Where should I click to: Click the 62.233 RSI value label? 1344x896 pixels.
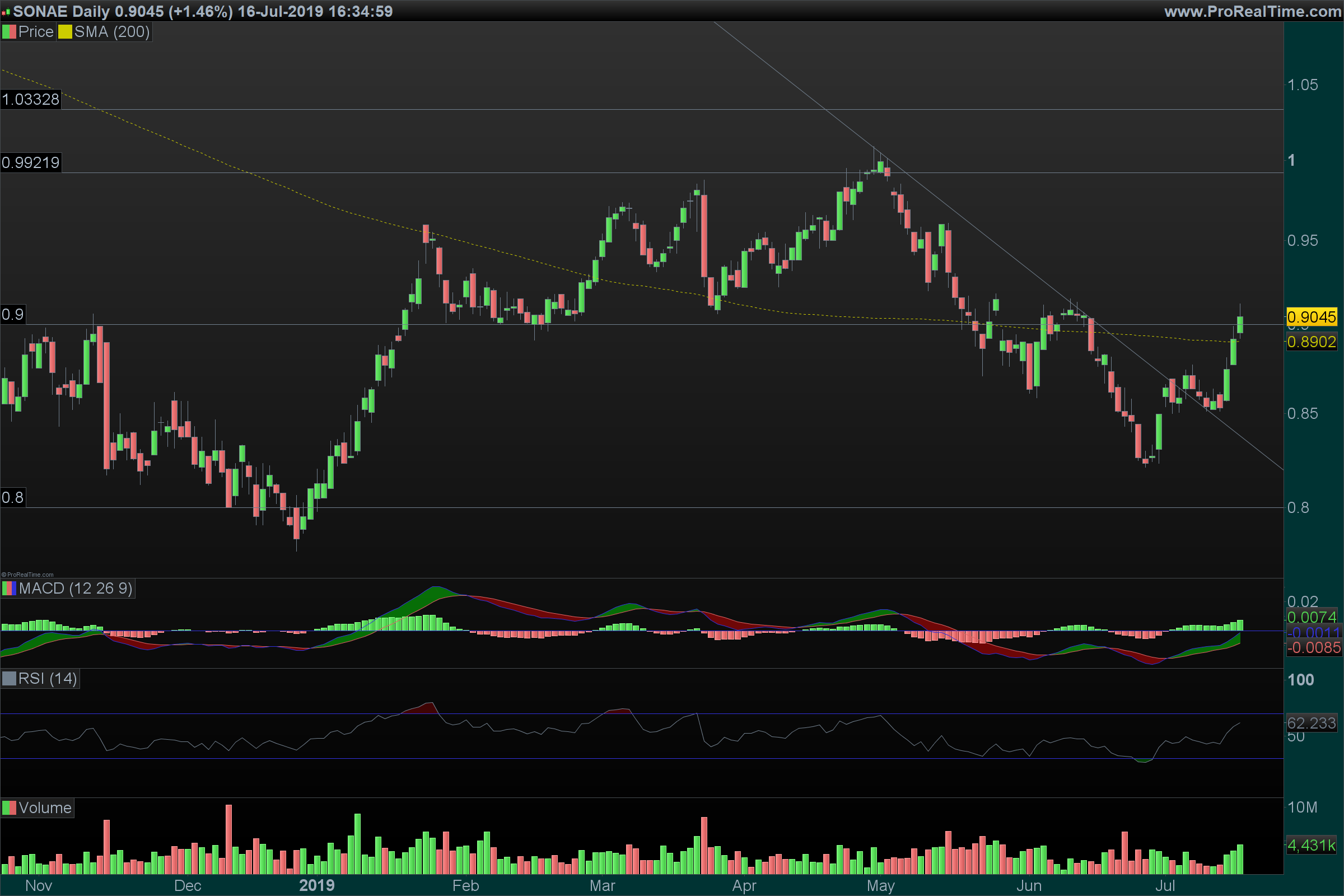coord(1312,723)
